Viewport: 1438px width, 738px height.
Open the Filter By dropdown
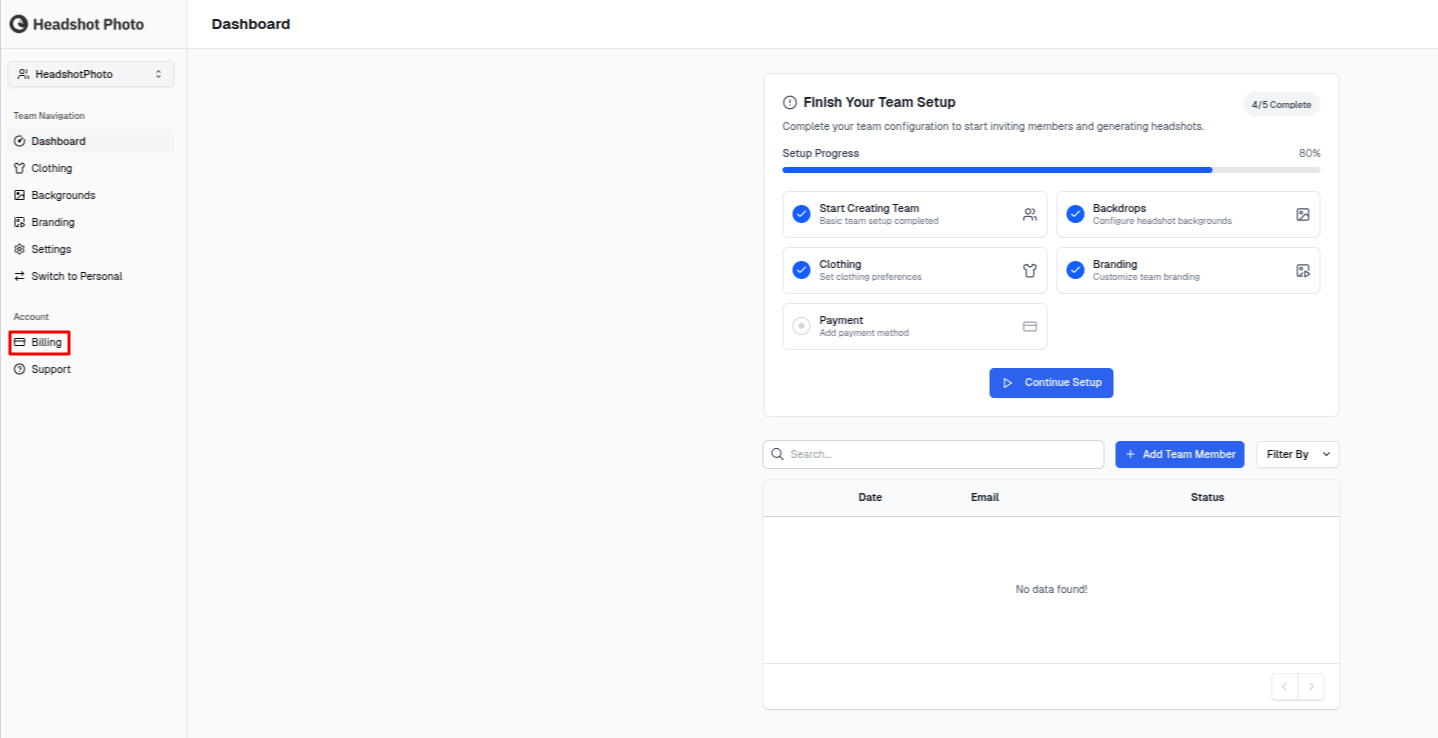[x=1296, y=454]
